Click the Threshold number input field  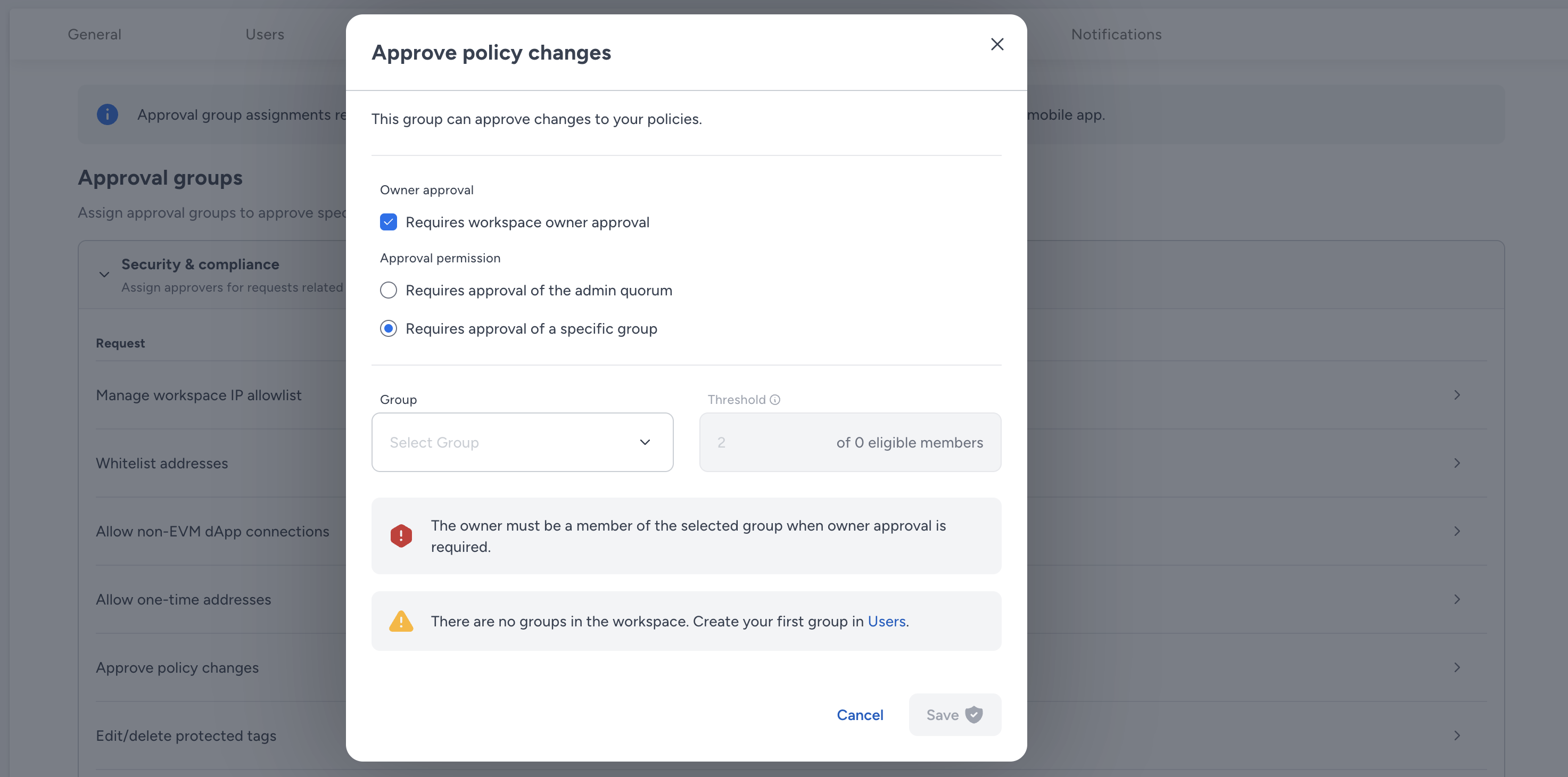coord(851,442)
